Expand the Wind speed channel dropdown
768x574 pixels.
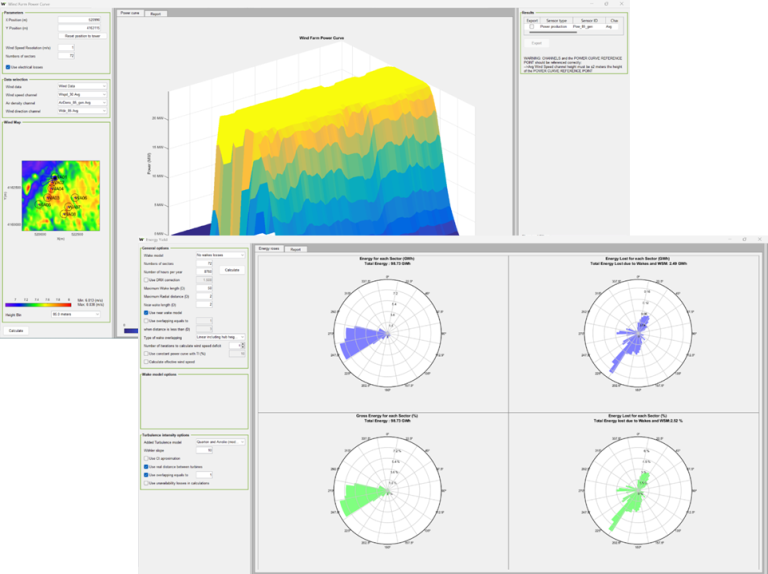(x=82, y=95)
